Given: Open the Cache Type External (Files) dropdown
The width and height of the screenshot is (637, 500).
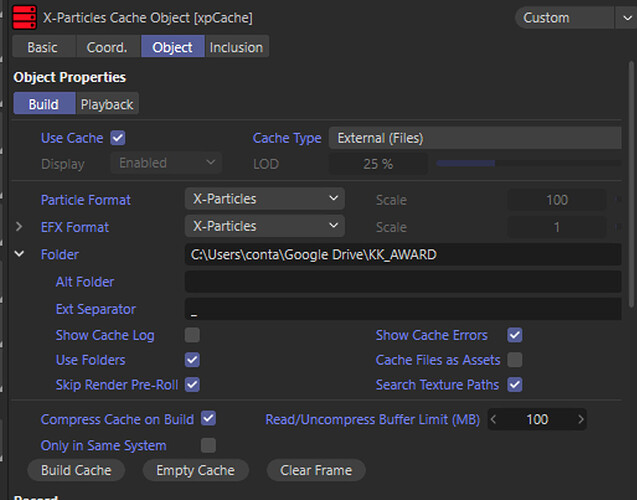Looking at the screenshot, I should [475, 138].
